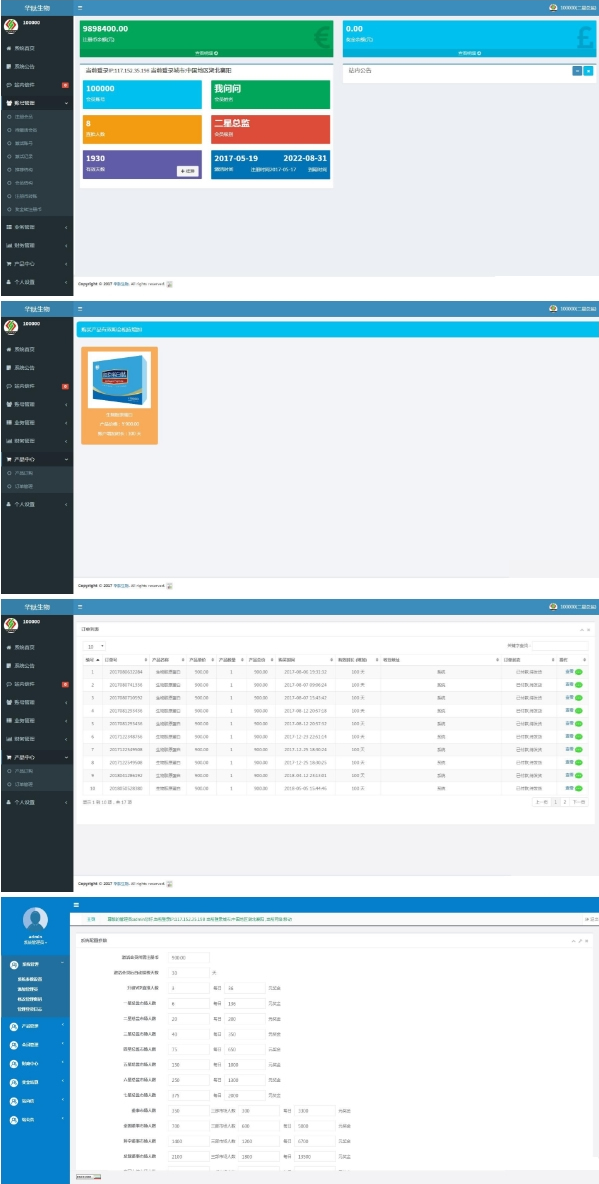This screenshot has height=1184, width=599.
Task: Click the round icon beside 会员管理 in admin sidebar
Action: 14,1044
